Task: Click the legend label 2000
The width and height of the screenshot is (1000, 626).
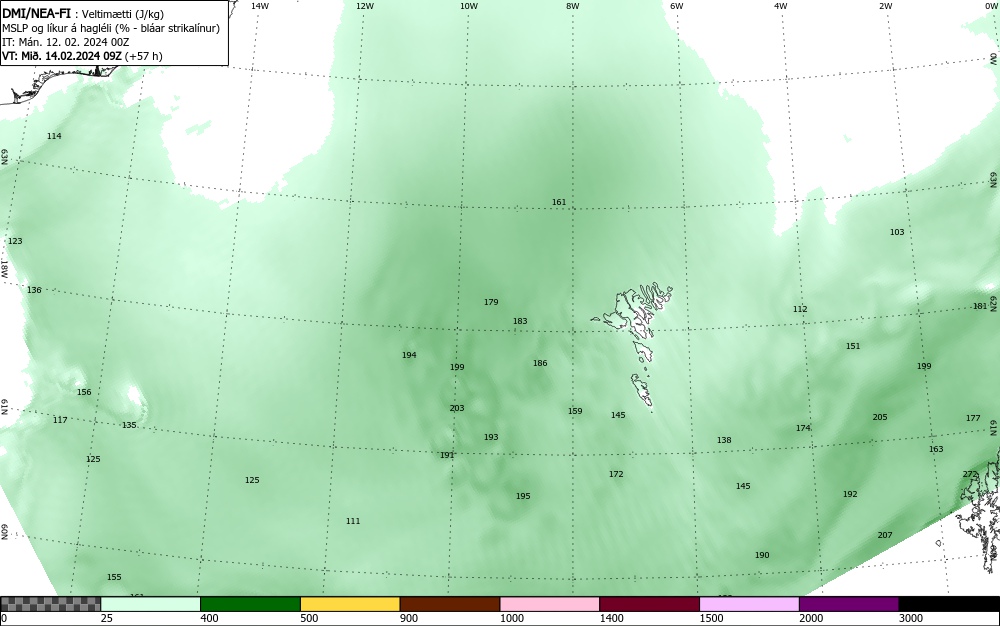Action: pos(811,618)
